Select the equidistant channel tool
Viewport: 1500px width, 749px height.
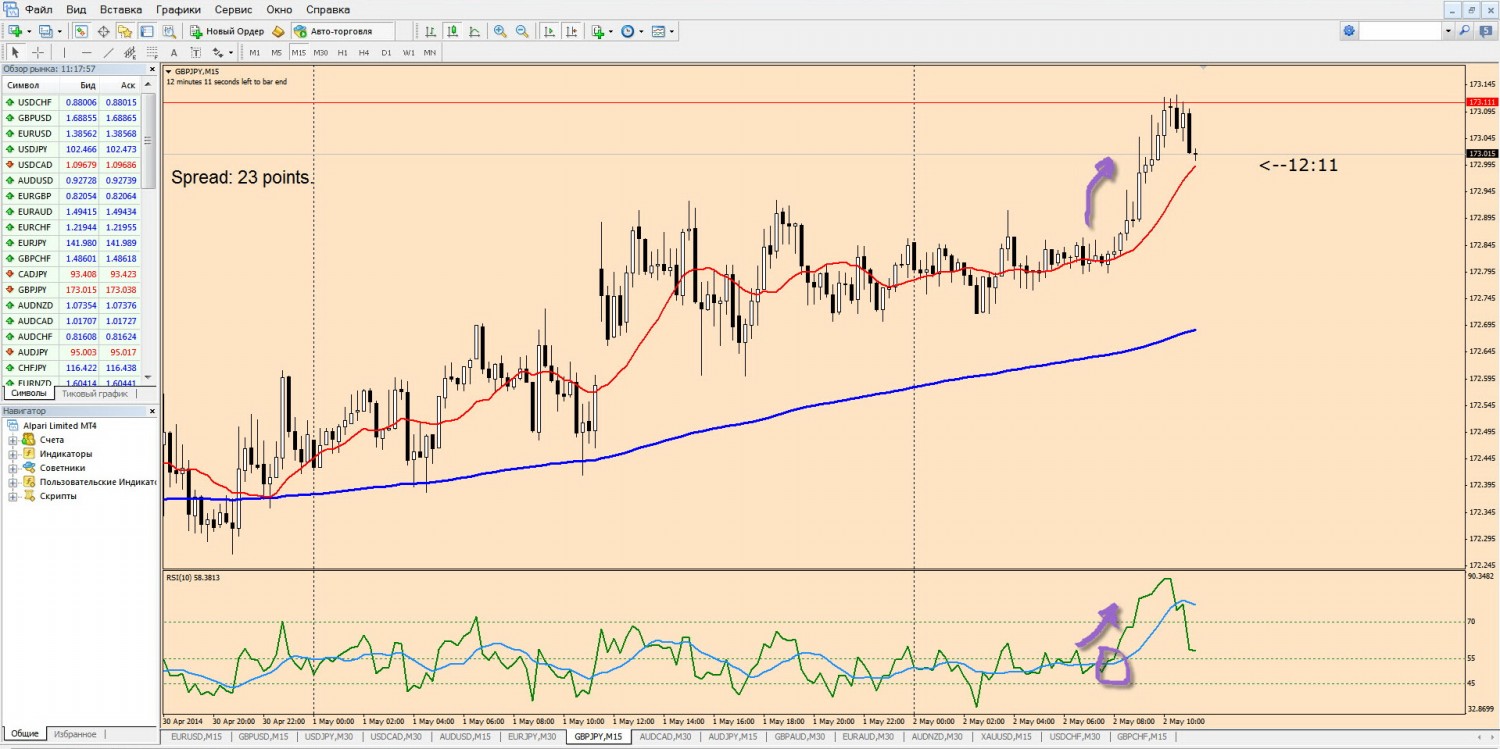(130, 52)
